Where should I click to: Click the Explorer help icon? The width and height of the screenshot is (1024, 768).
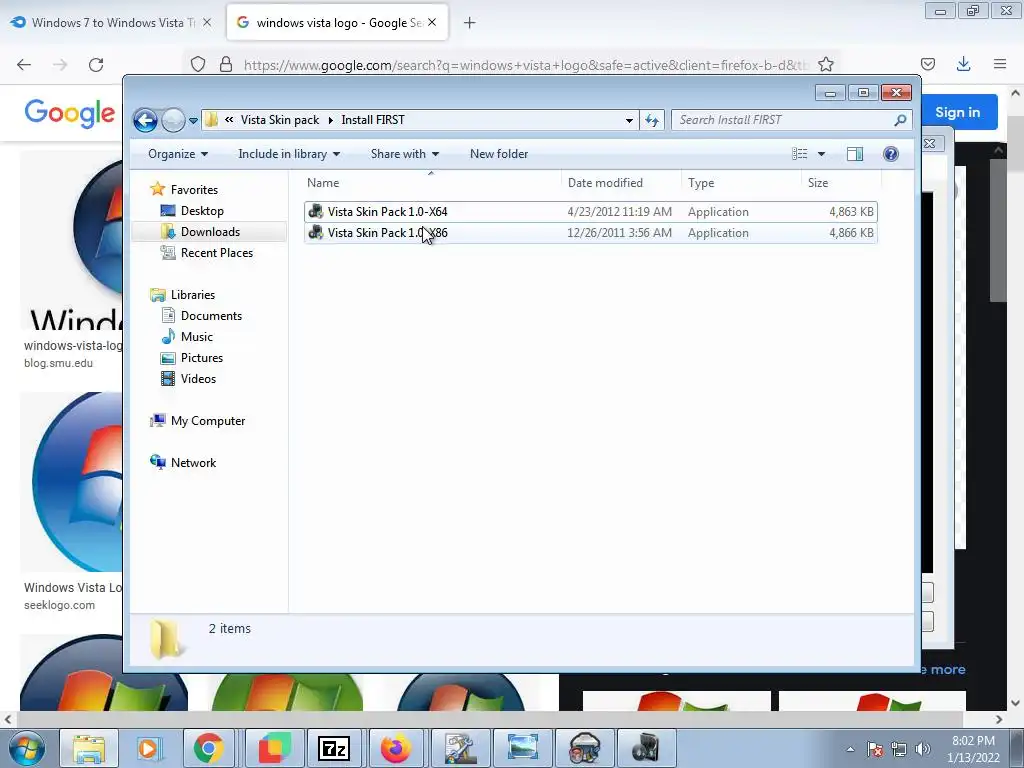point(890,154)
